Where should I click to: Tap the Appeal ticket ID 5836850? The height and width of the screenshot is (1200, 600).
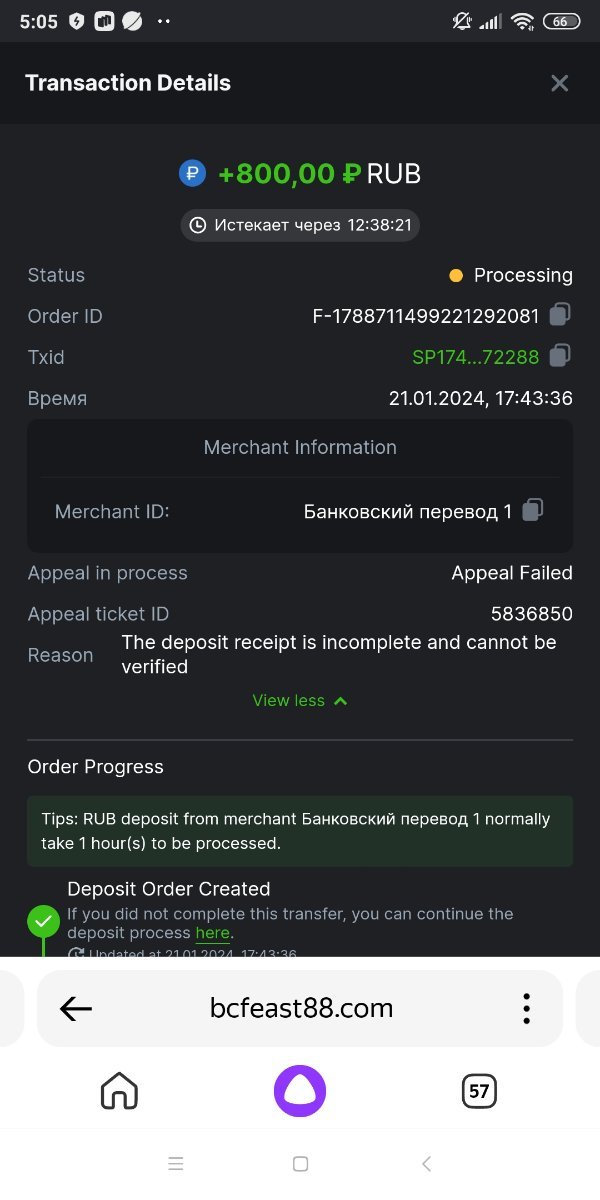point(531,614)
